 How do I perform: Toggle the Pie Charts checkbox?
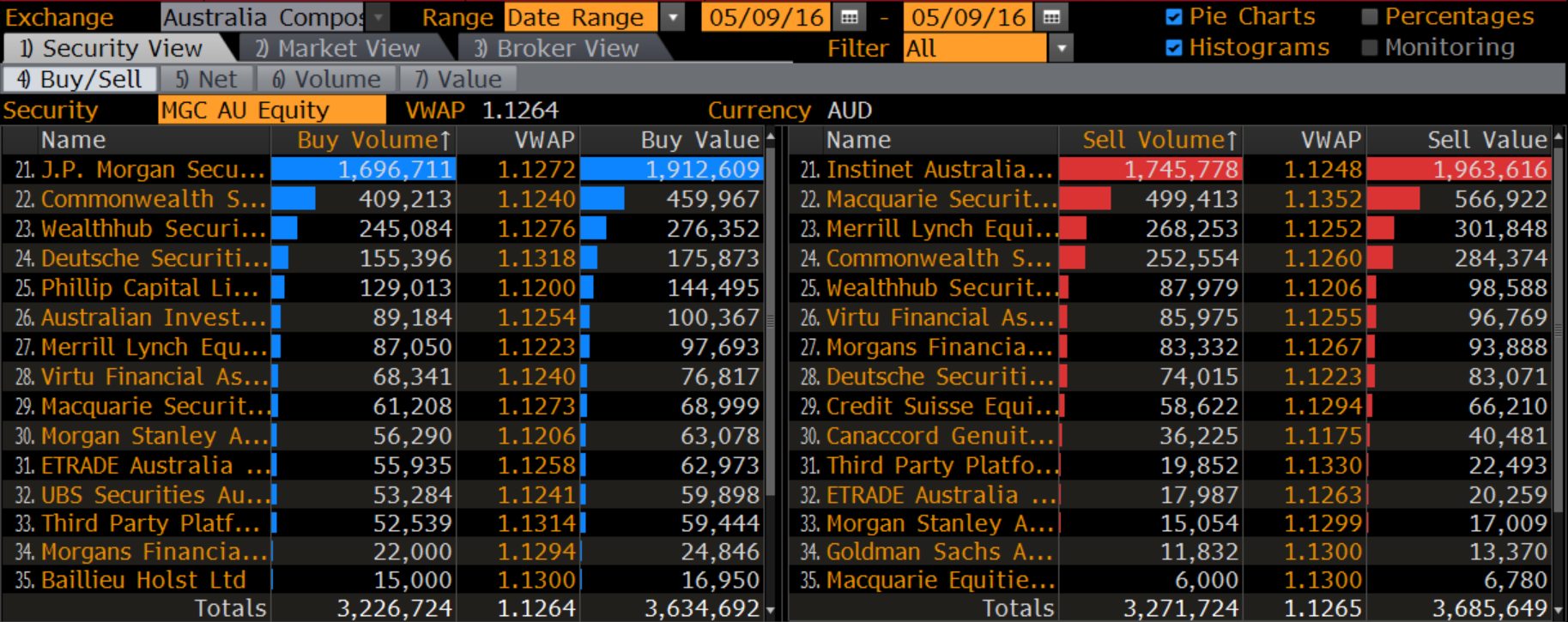pyautogui.click(x=1174, y=16)
